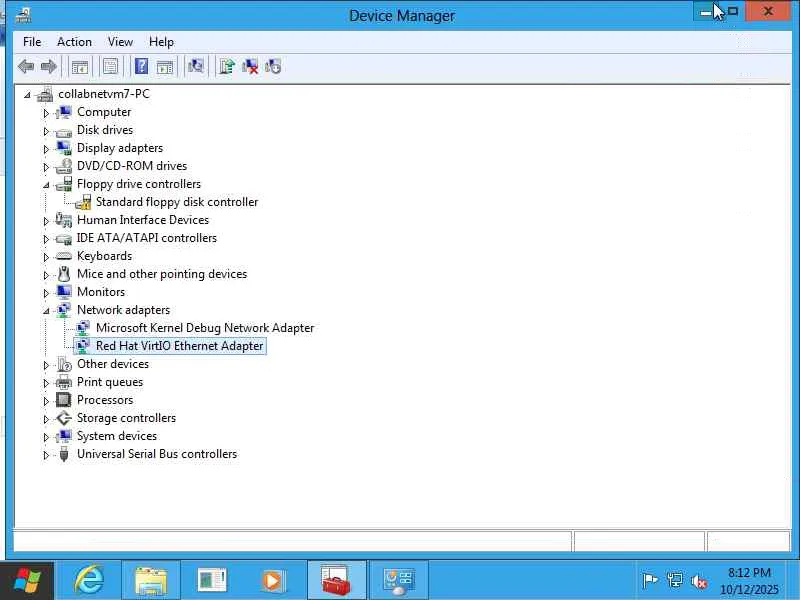Click the Monitors category label
The height and width of the screenshot is (600, 800).
pos(101,292)
